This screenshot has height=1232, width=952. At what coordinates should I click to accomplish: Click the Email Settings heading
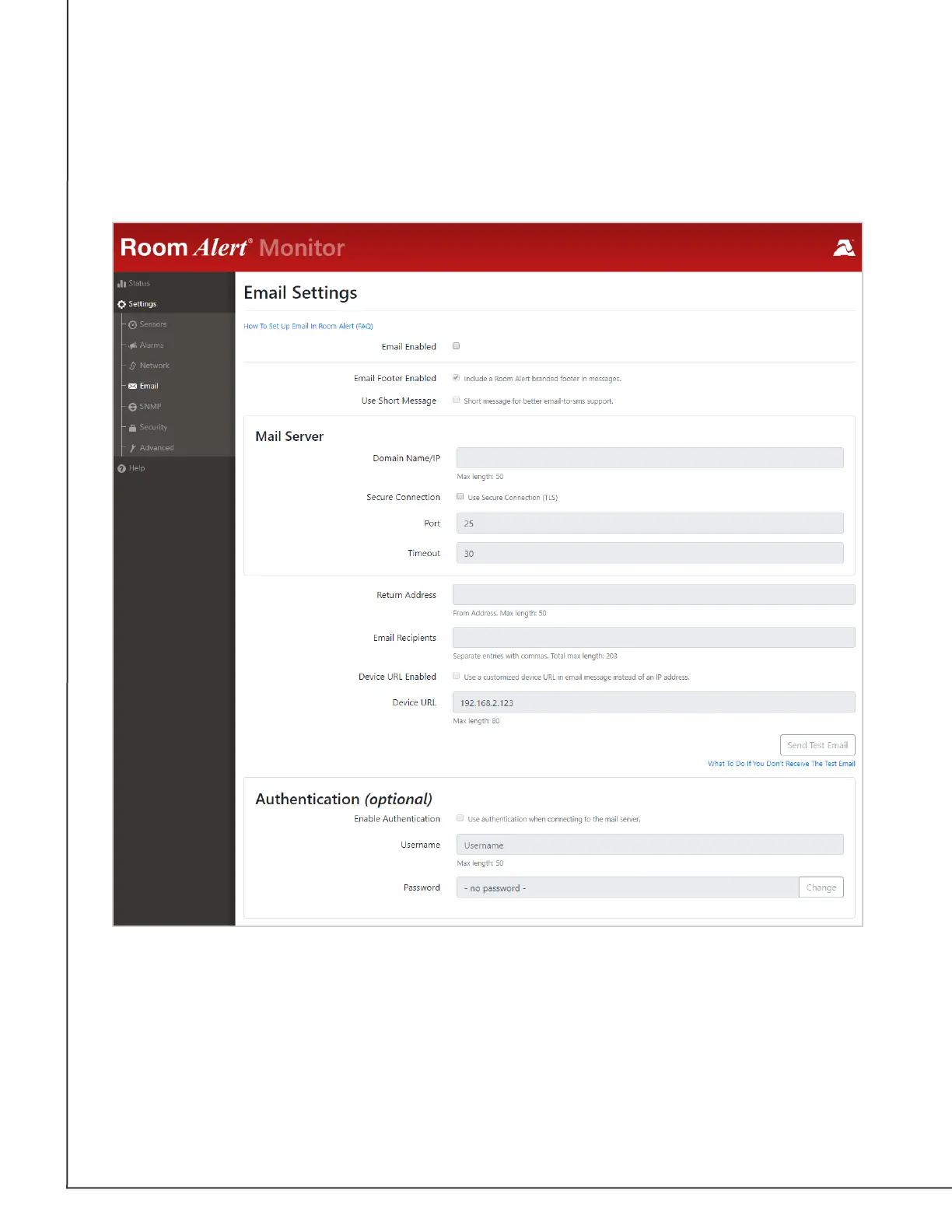coord(300,293)
